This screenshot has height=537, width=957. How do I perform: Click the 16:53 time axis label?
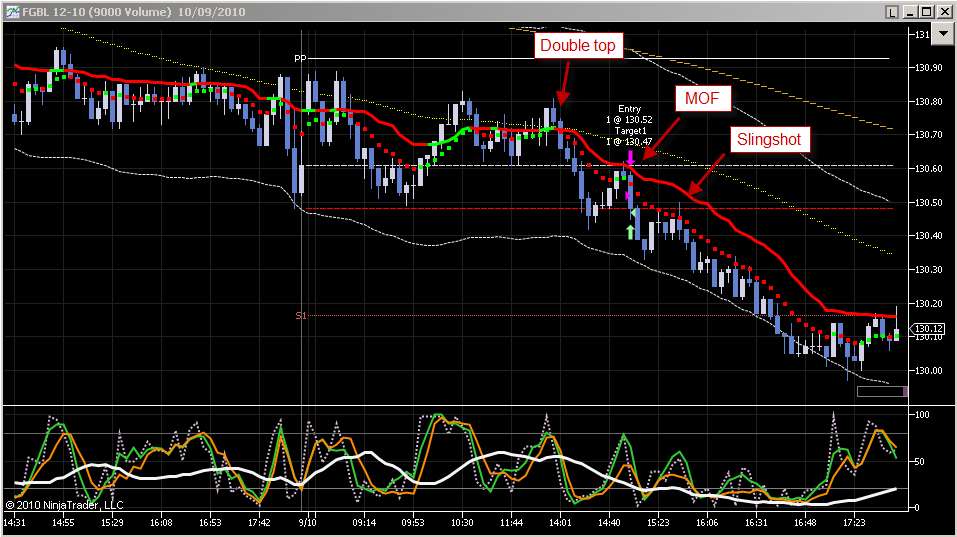pyautogui.click(x=210, y=522)
